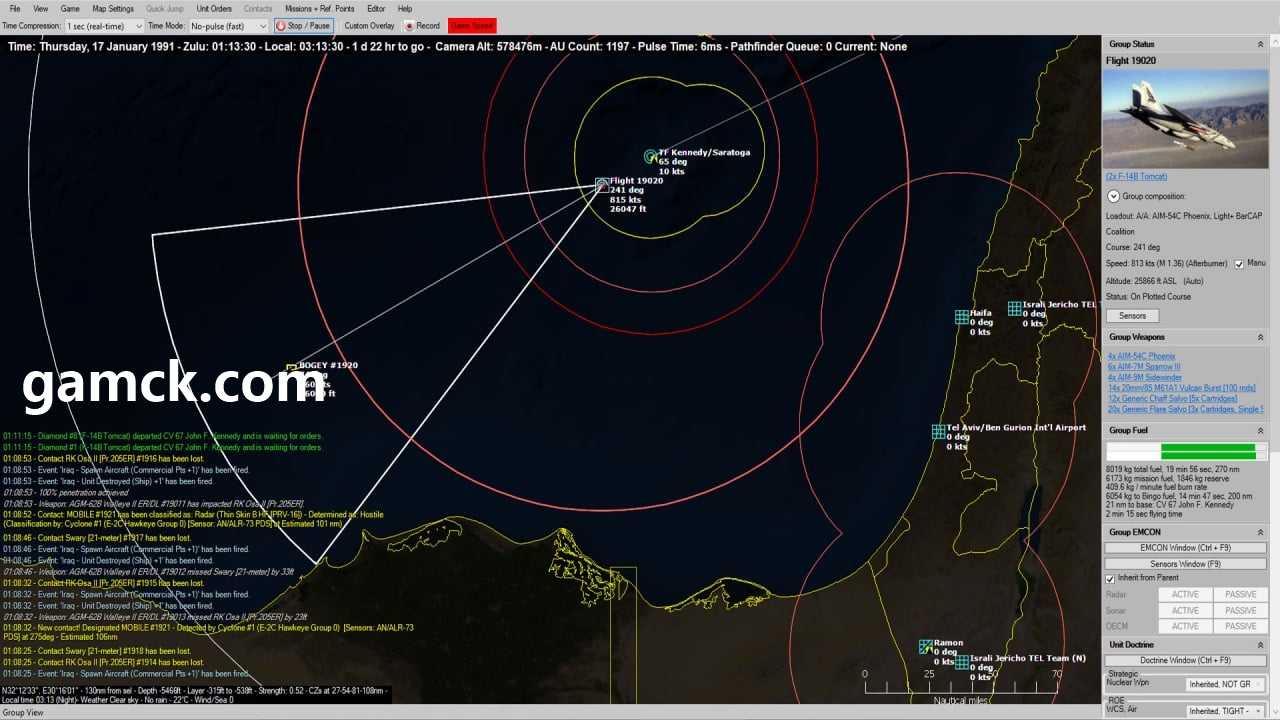Open Nuclear Wpn doctrine dropdown
The height and width of the screenshot is (720, 1280).
click(x=1225, y=685)
